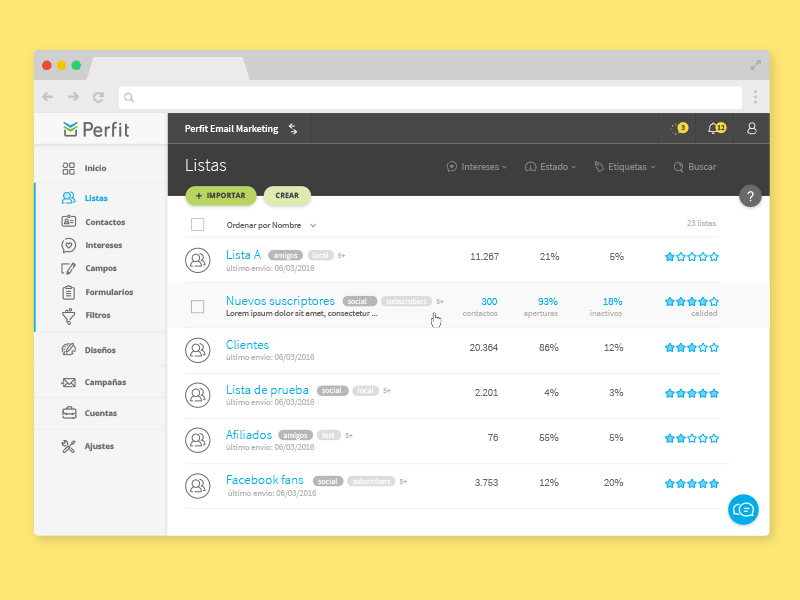The image size is (800, 600).
Task: Click the test tag on Afiliados
Action: click(x=328, y=435)
